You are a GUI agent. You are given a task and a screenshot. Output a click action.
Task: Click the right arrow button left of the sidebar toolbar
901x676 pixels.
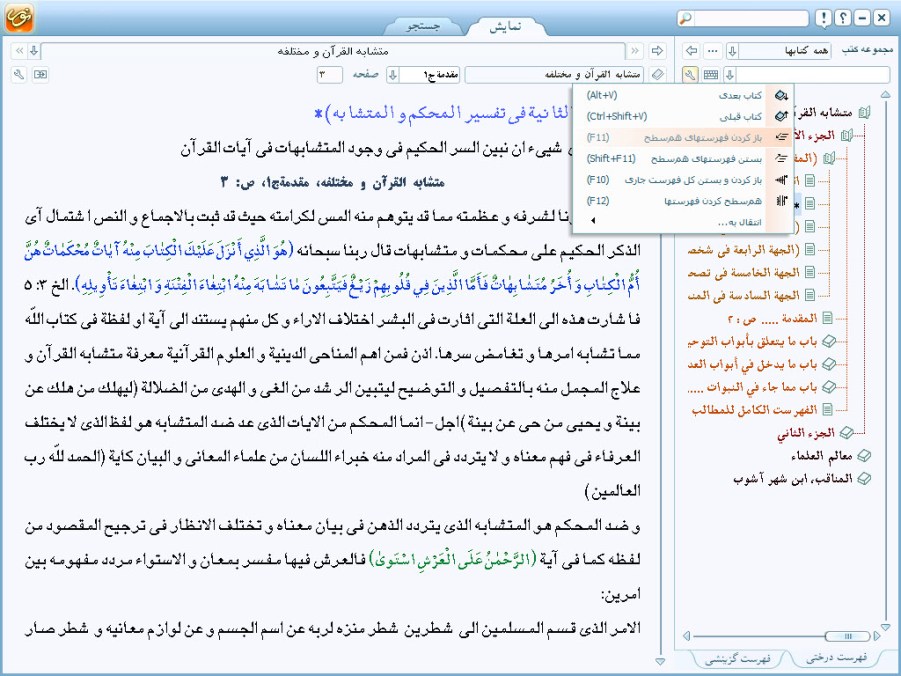click(657, 51)
